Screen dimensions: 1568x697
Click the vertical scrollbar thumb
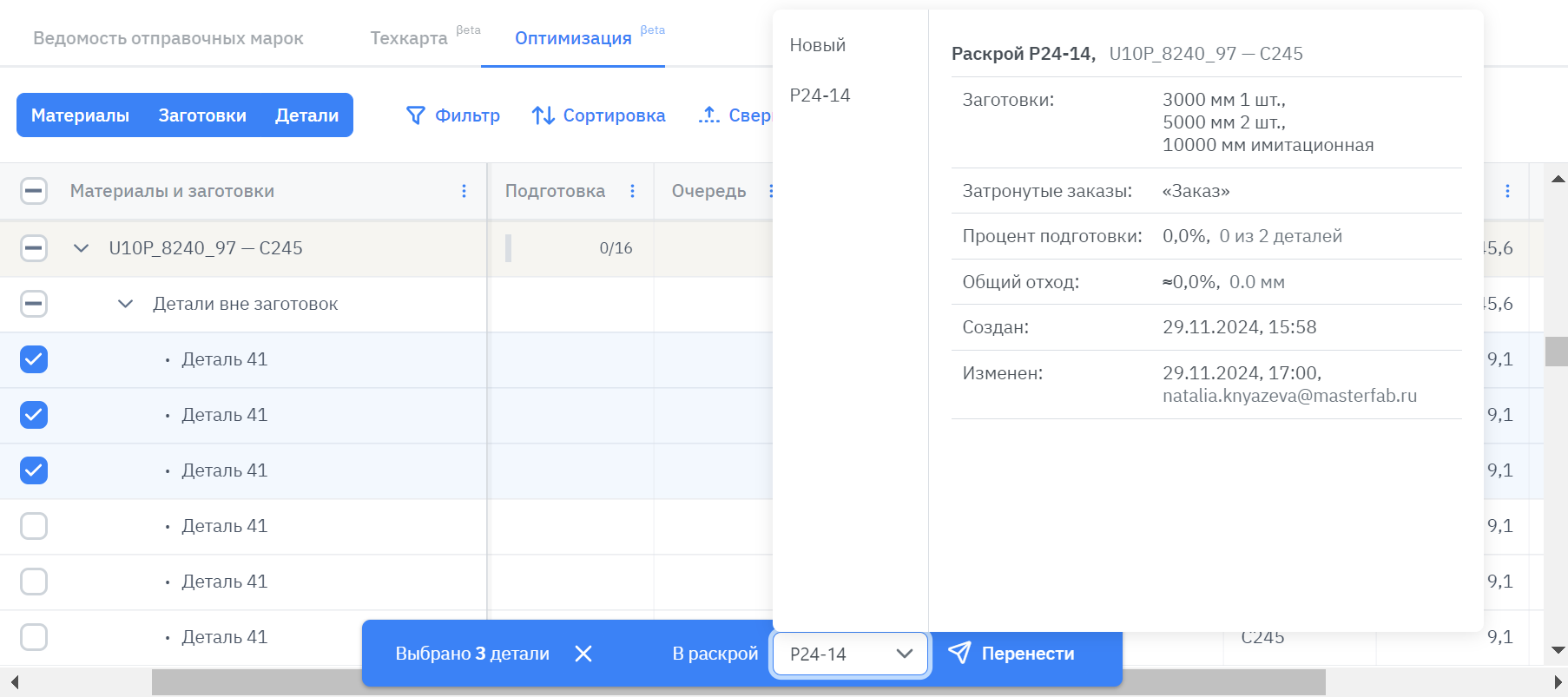pyautogui.click(x=1557, y=352)
